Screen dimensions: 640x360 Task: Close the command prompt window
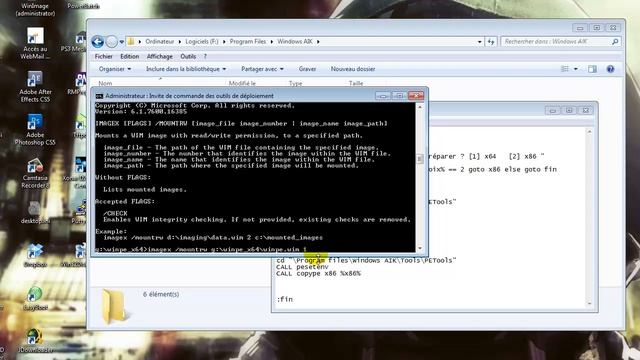pyautogui.click(x=416, y=96)
